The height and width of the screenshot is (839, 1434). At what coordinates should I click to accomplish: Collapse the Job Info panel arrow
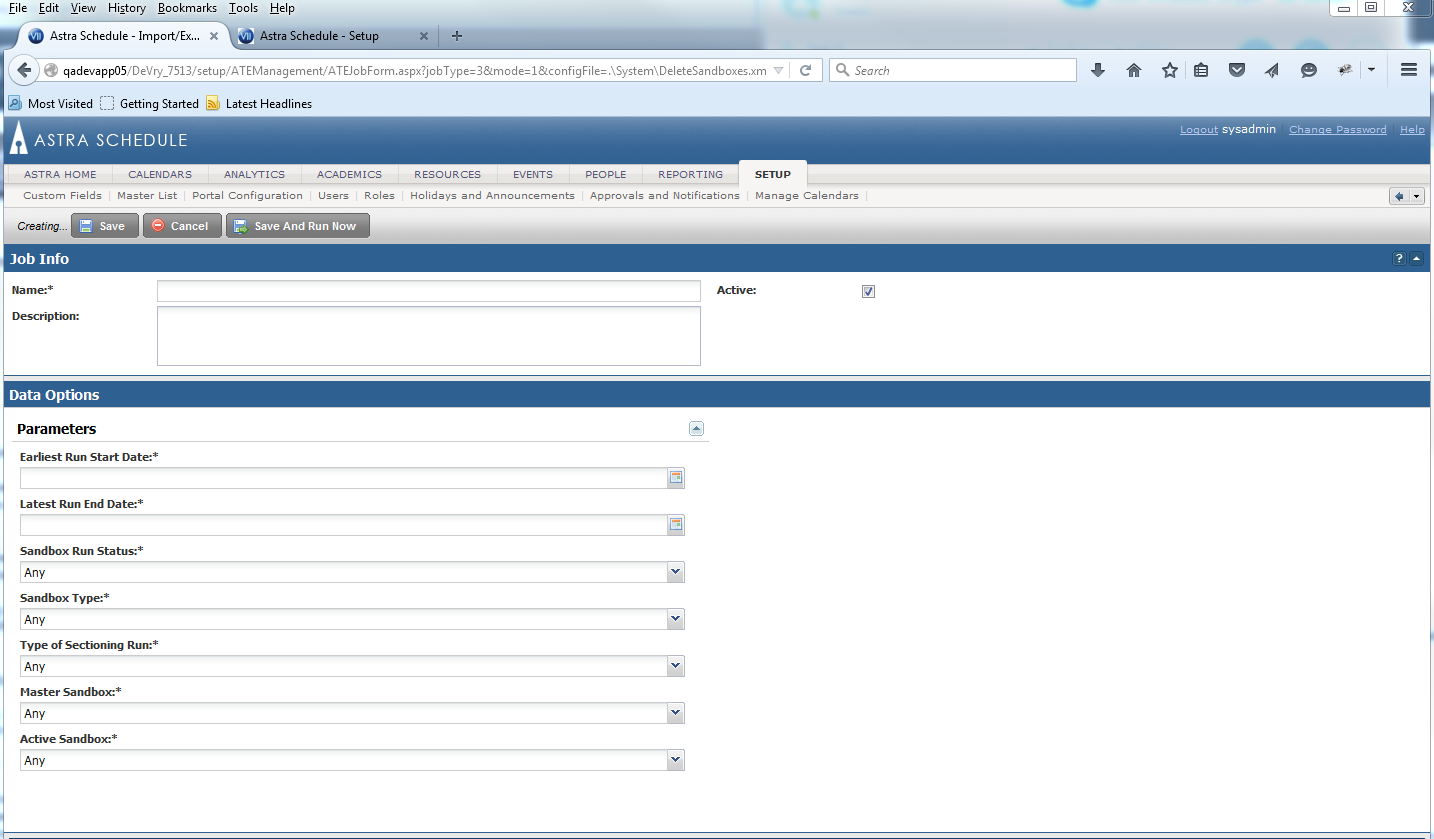[1416, 259]
